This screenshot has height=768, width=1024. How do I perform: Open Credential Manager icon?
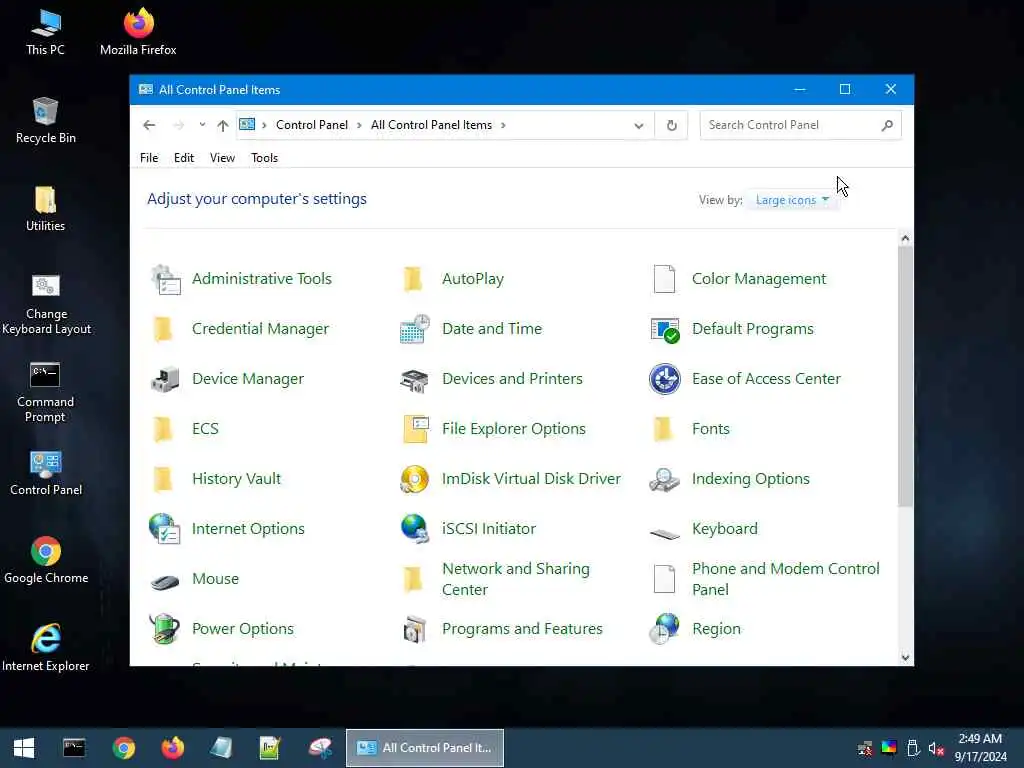coord(163,329)
